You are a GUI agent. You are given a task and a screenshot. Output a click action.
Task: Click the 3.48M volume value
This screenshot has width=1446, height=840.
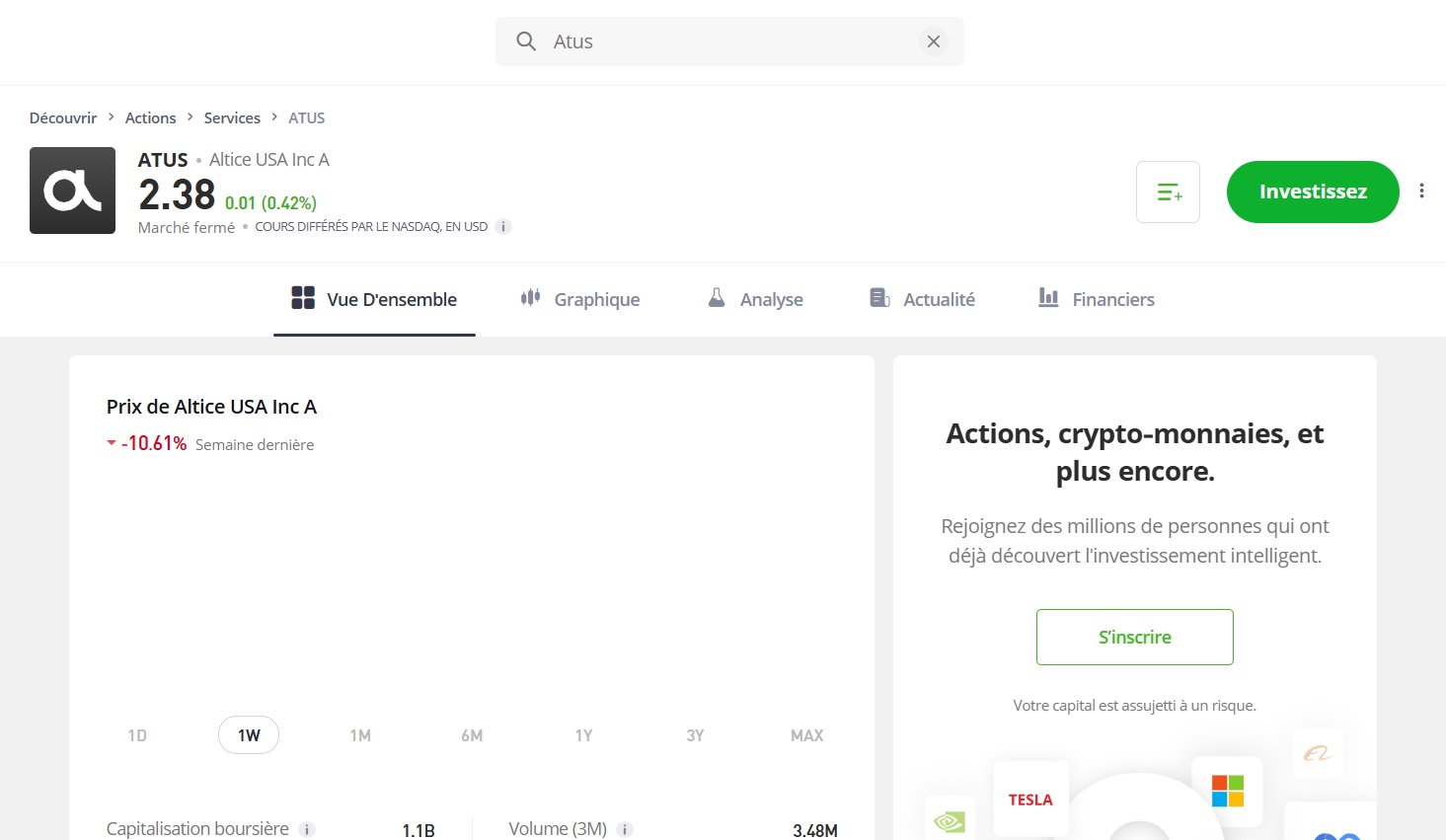click(815, 830)
